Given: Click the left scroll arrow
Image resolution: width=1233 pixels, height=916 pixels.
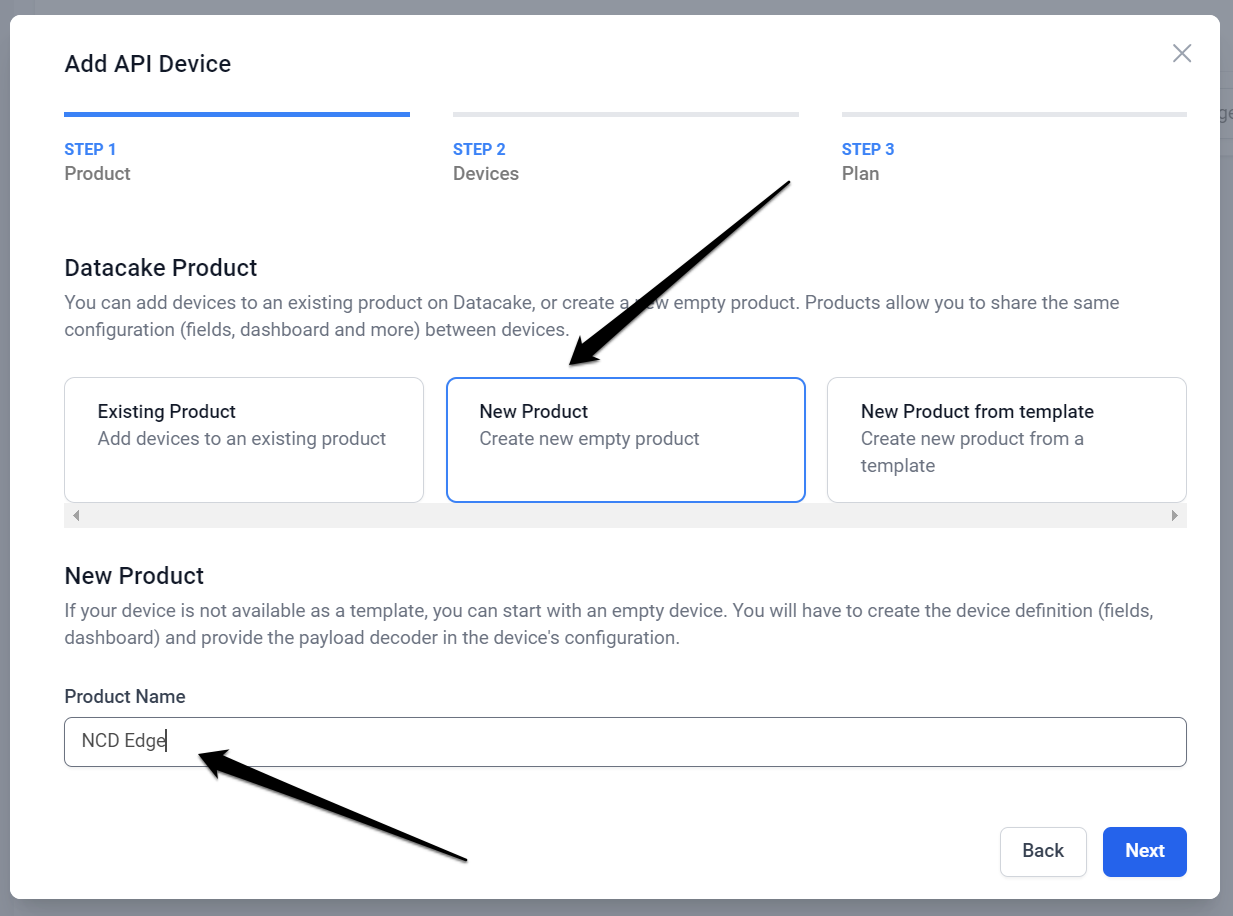Looking at the screenshot, I should (x=75, y=515).
